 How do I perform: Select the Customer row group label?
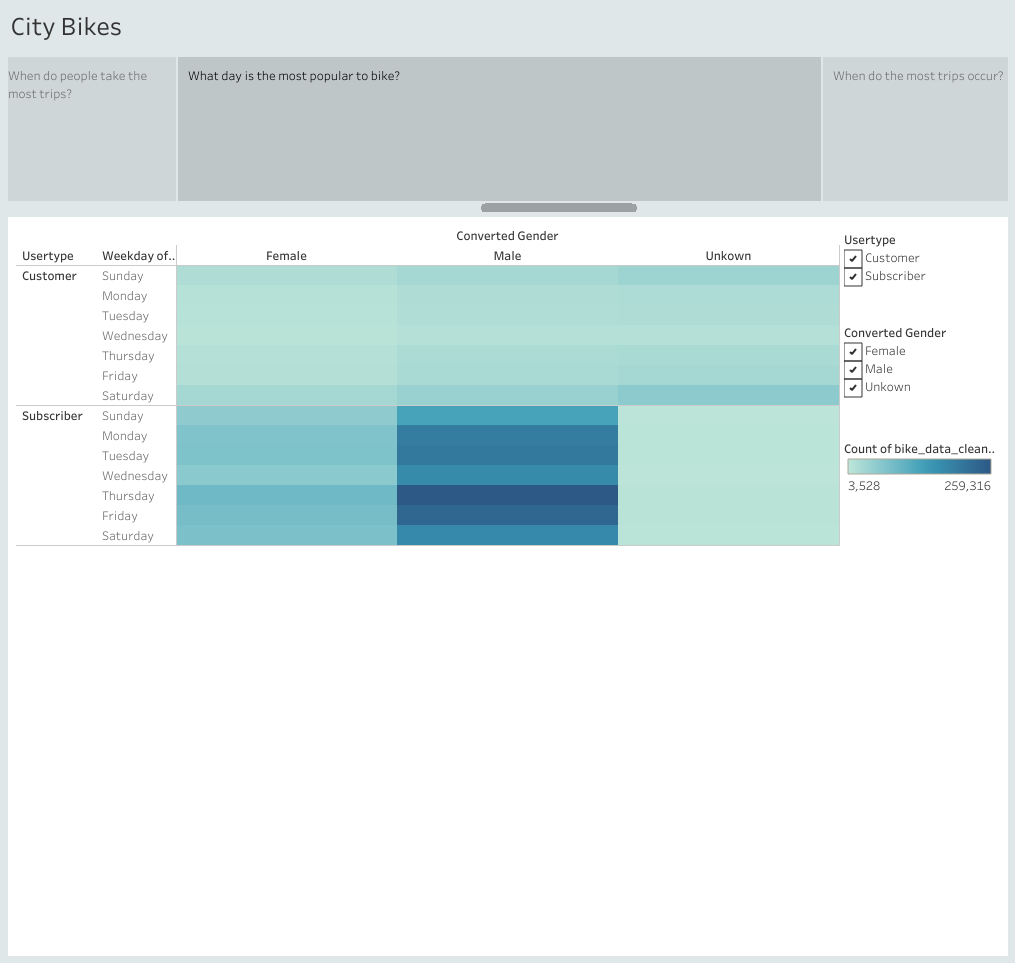point(49,276)
